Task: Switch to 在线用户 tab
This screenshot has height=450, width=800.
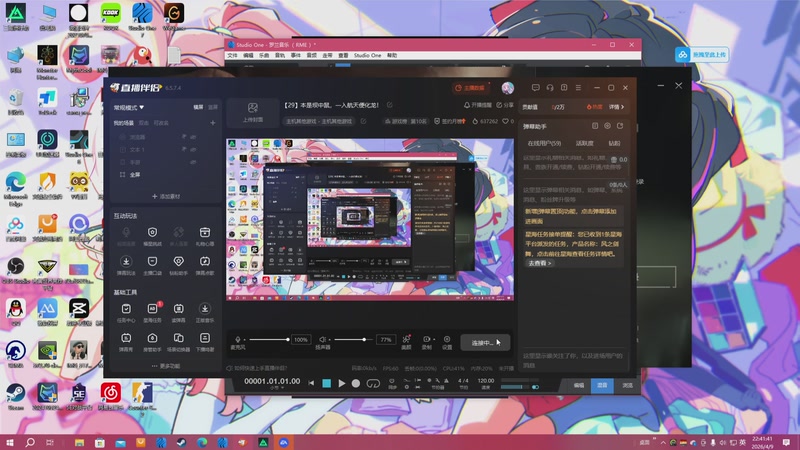Action: [x=544, y=143]
